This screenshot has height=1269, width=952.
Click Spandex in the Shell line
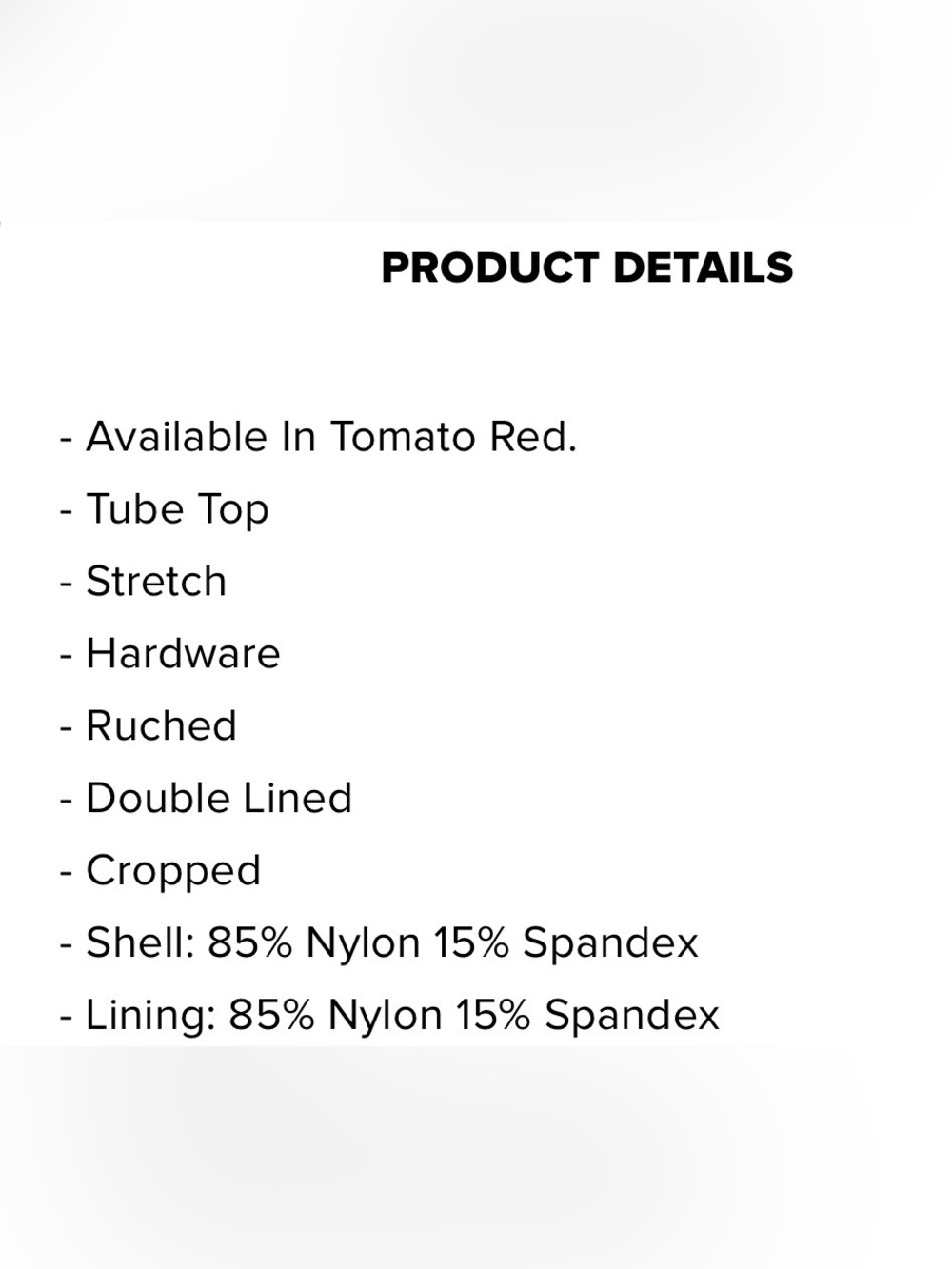pos(610,943)
